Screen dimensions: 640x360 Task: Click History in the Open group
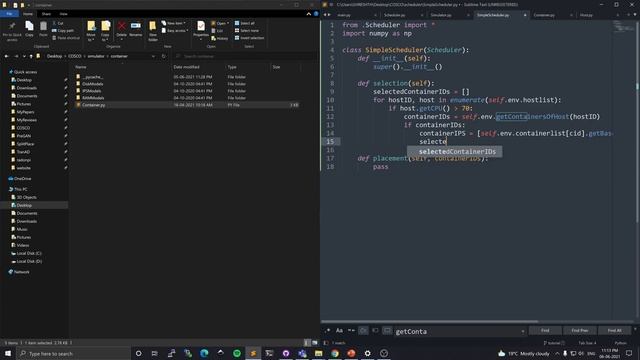[220, 38]
